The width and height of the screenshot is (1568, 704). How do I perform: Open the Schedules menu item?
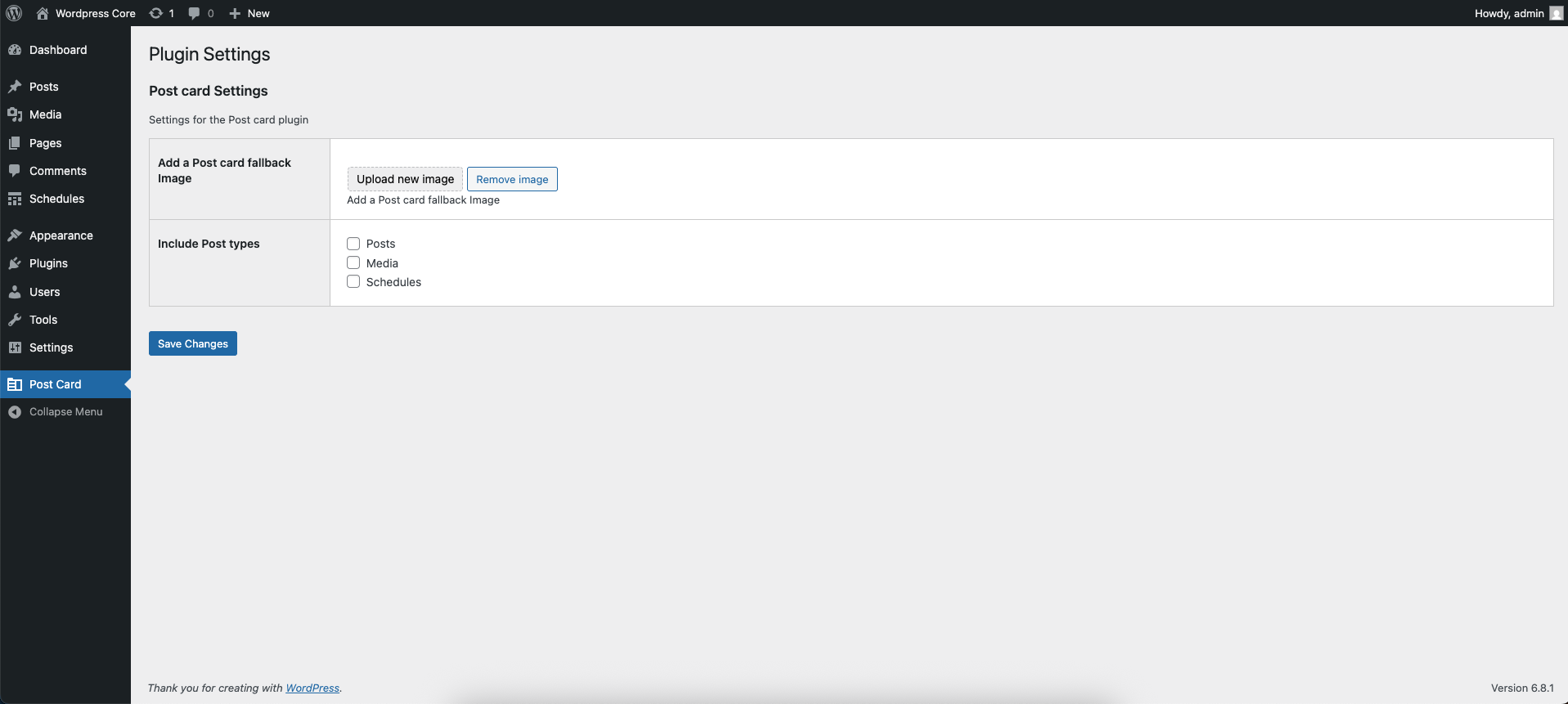(x=65, y=199)
